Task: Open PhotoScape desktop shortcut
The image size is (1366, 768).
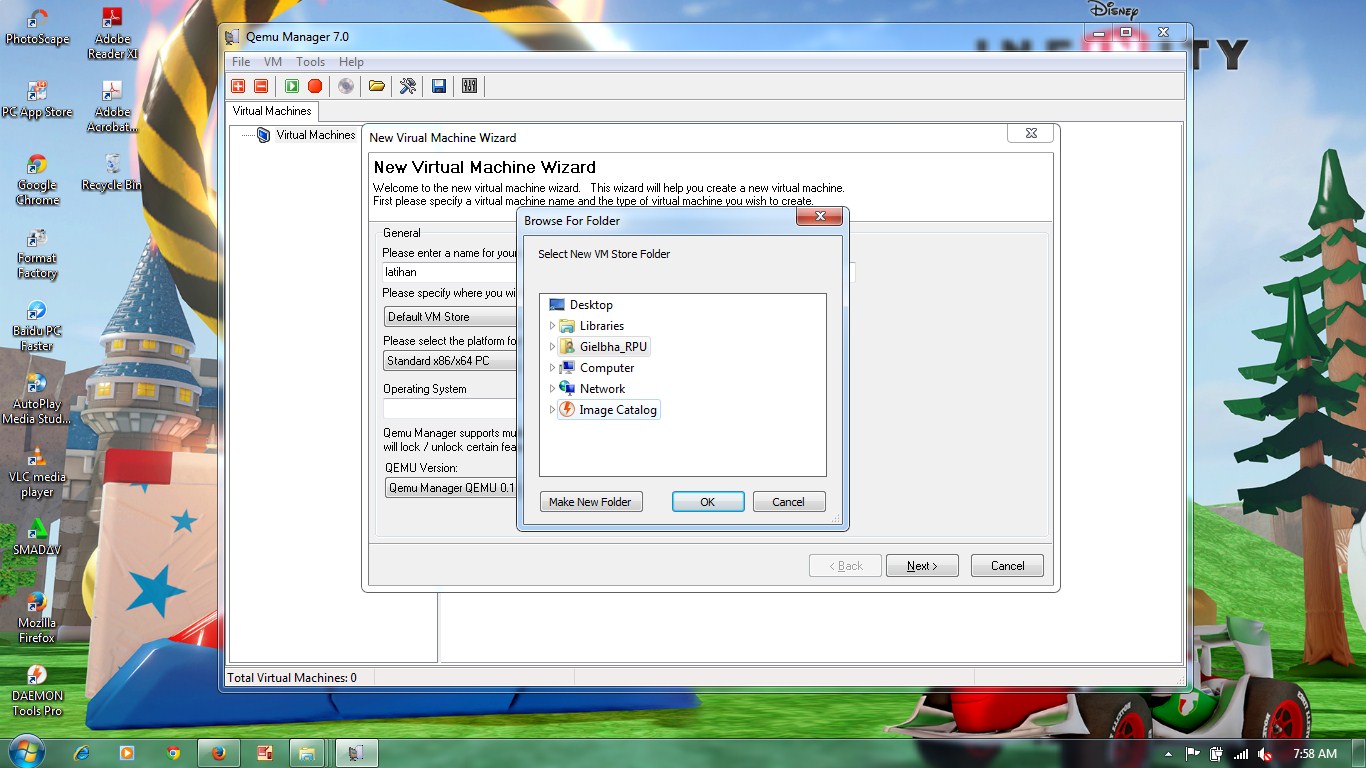Action: click(37, 28)
